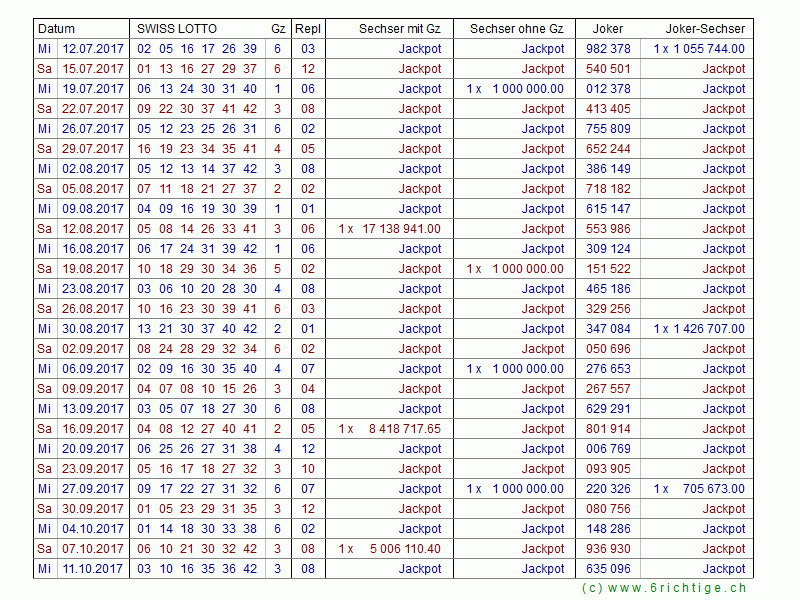Select the Gz column header
This screenshot has width=800, height=600.
(277, 29)
